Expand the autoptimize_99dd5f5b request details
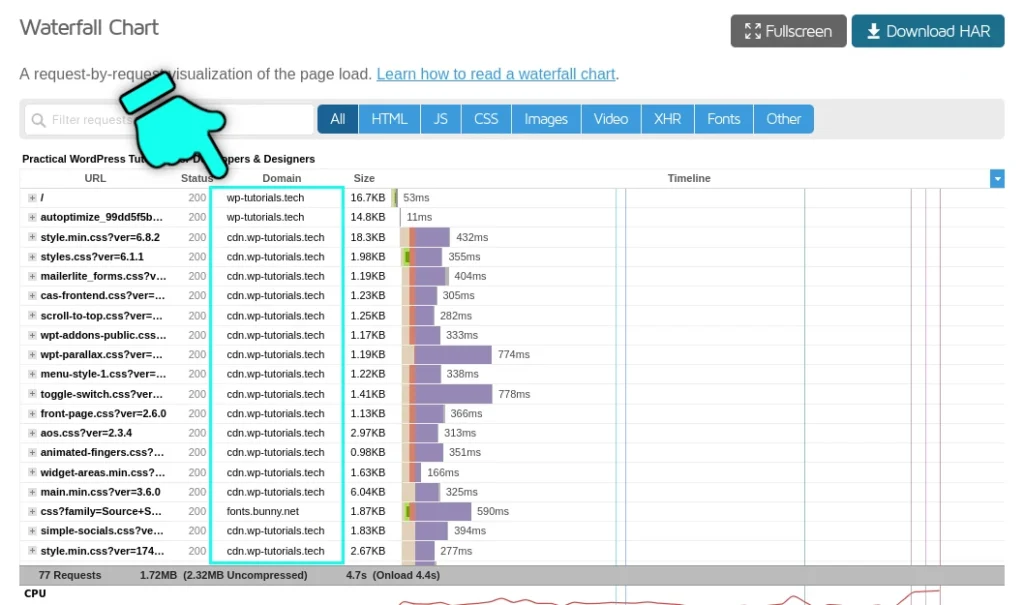 point(30,217)
